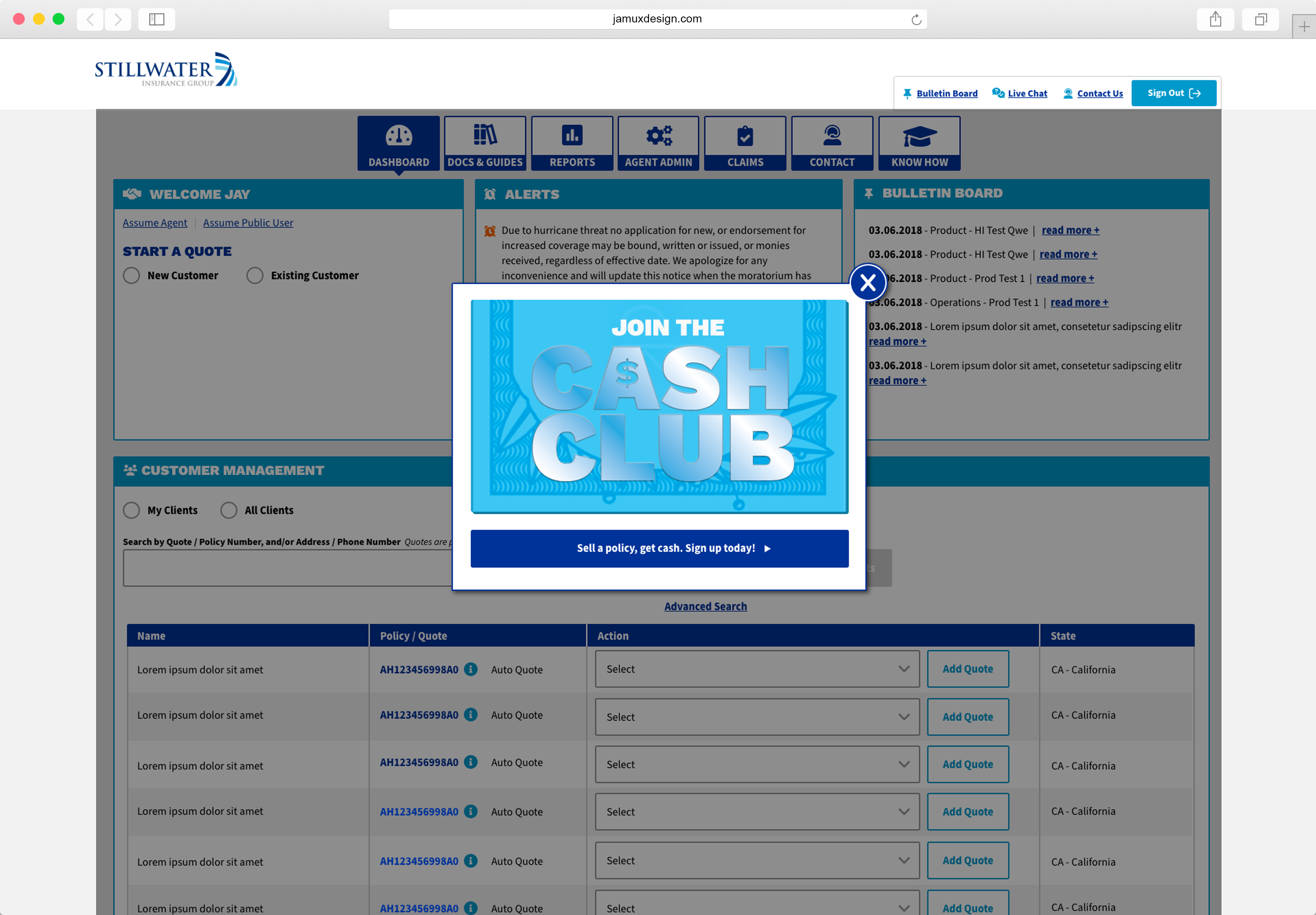Screen dimensions: 1316x915
Task: Open Select action dropdown in third table row
Action: (757, 765)
